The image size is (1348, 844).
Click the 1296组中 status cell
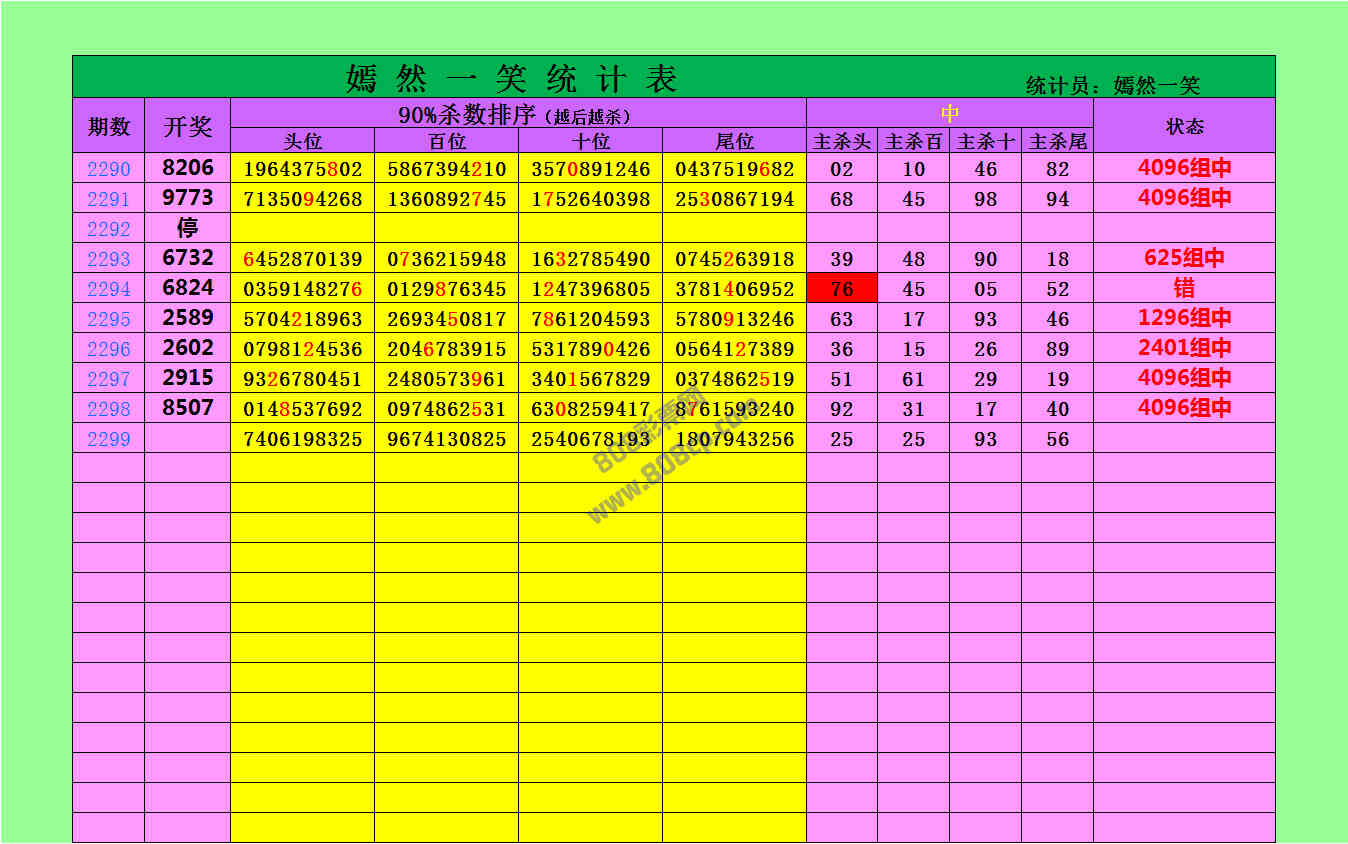(x=1184, y=318)
